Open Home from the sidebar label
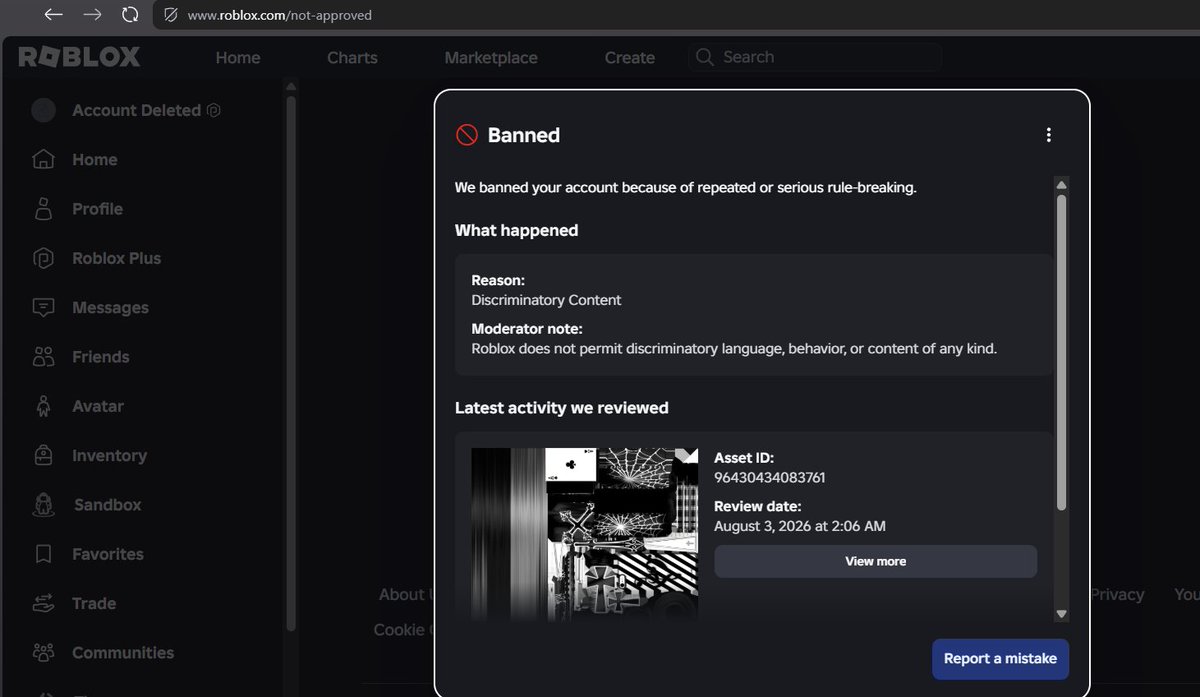1200x697 pixels. [x=95, y=159]
